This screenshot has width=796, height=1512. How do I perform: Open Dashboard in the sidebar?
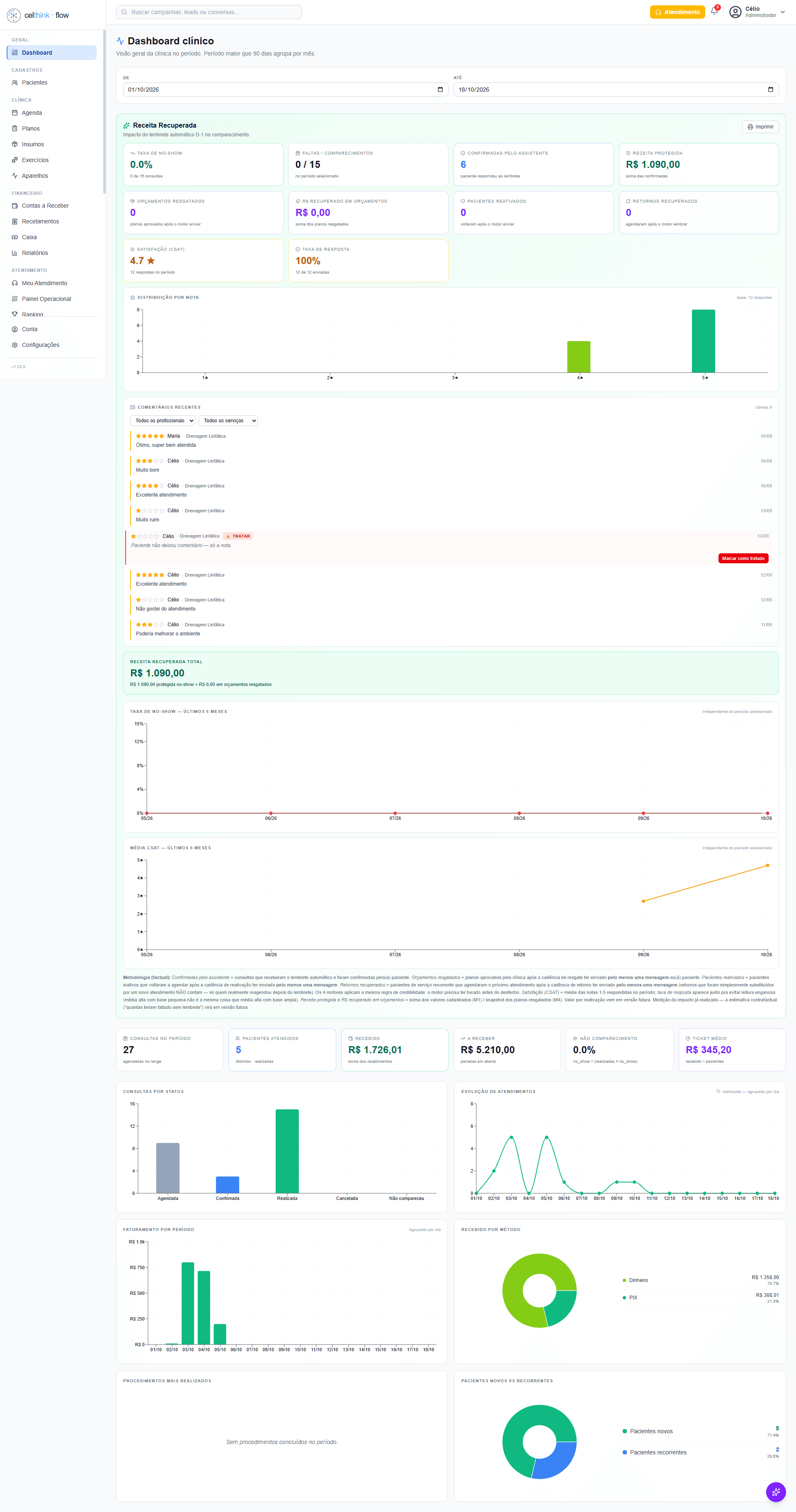pyautogui.click(x=52, y=52)
